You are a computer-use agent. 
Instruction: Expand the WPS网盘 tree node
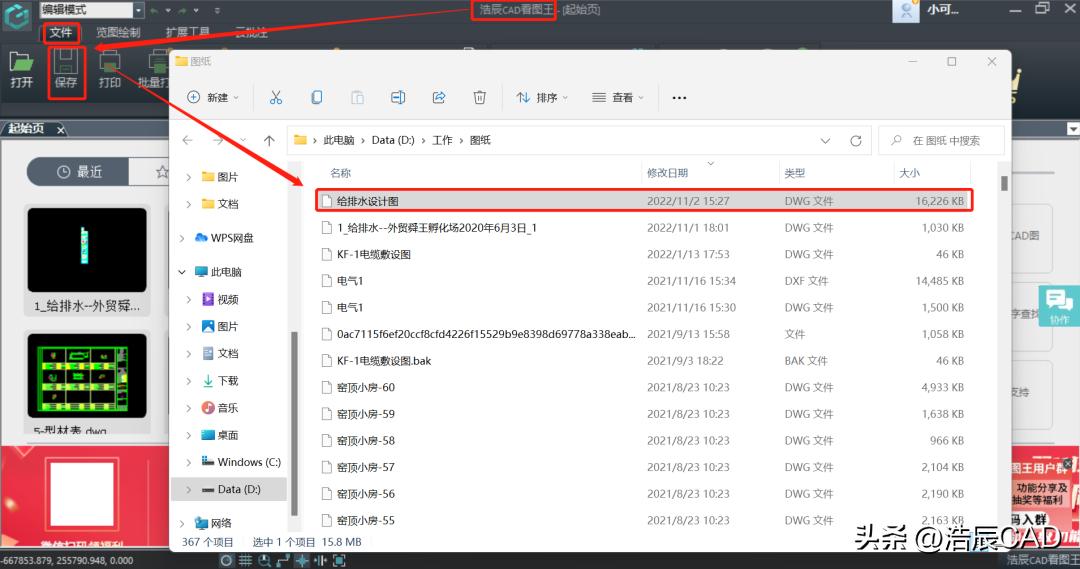pos(182,238)
